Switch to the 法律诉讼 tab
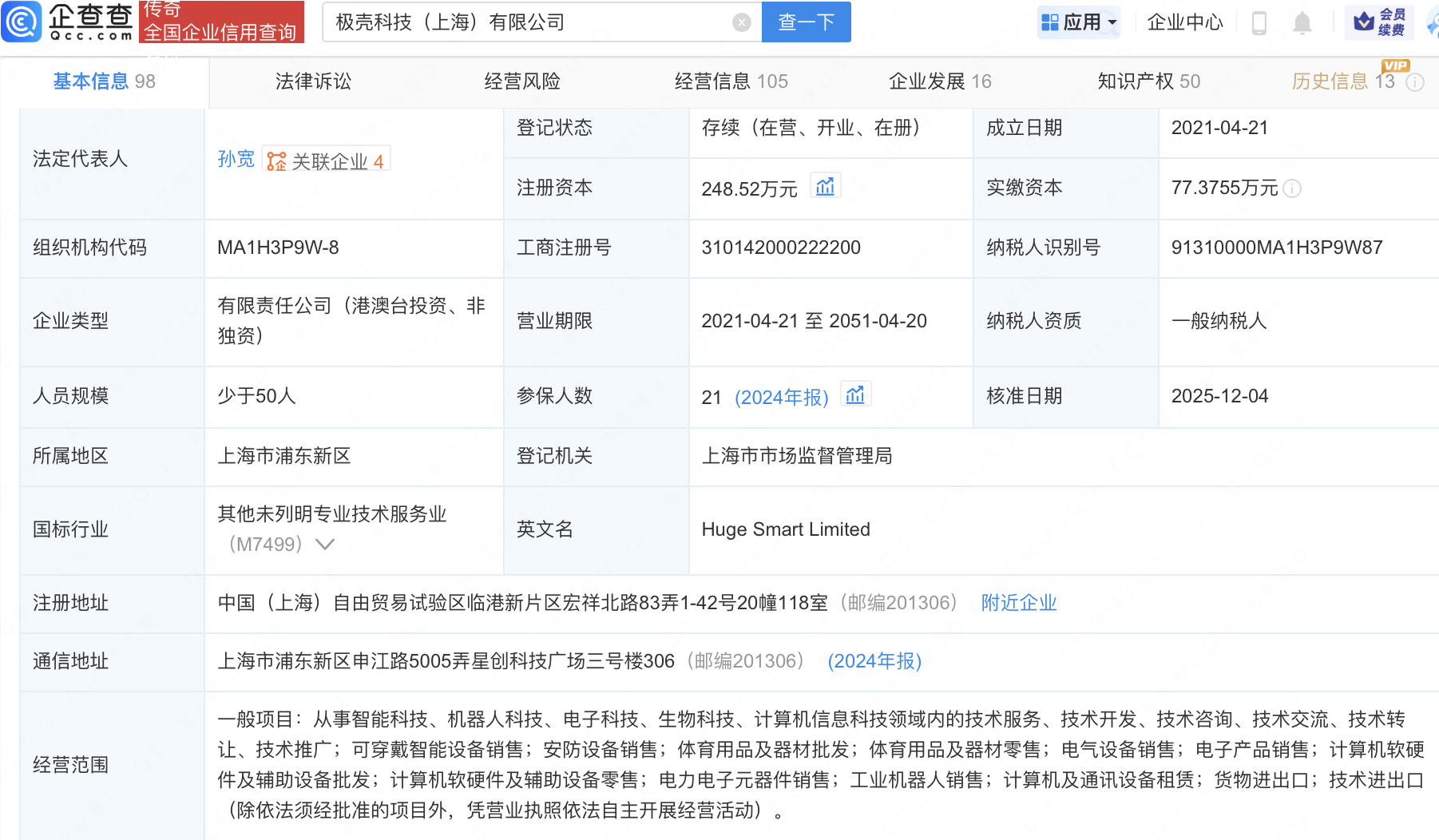This screenshot has height=840, width=1439. [313, 81]
